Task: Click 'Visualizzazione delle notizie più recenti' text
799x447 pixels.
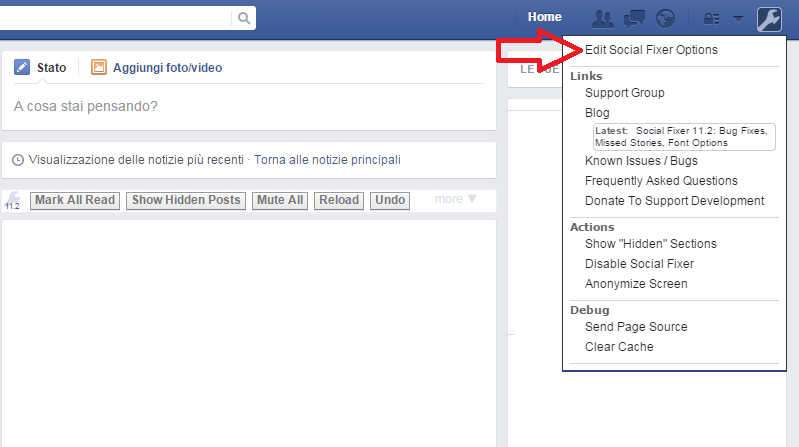Action: pos(136,160)
